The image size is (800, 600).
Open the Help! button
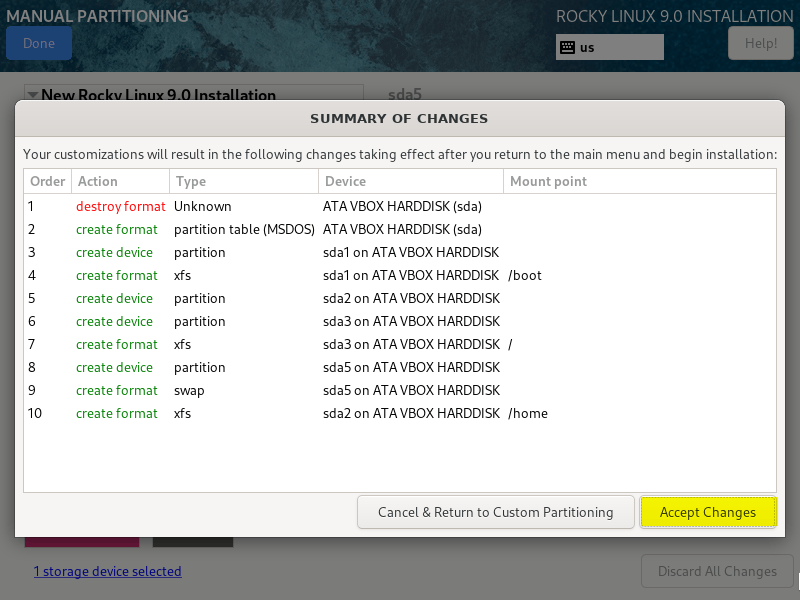[760, 43]
